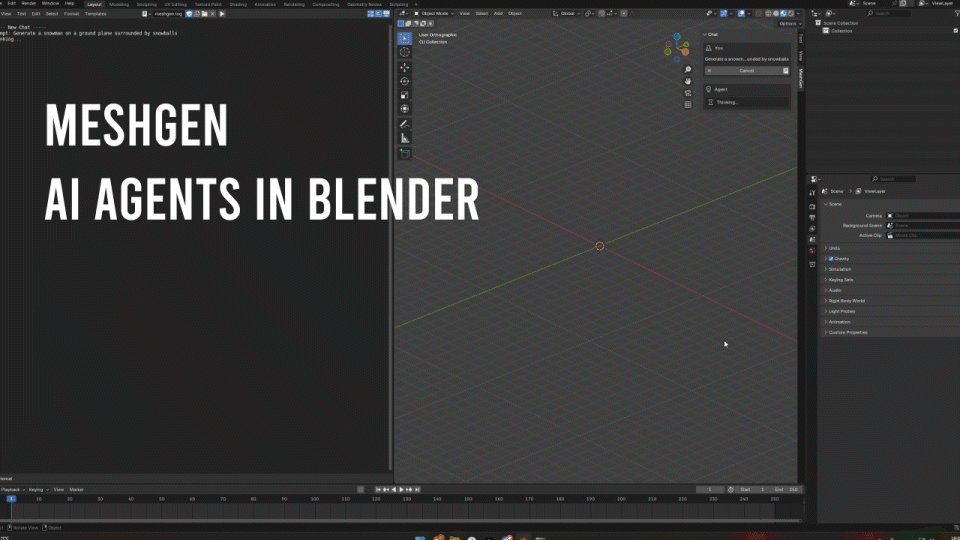The image size is (960, 540).
Task: Toggle the Gravity checkbox
Action: click(x=831, y=258)
